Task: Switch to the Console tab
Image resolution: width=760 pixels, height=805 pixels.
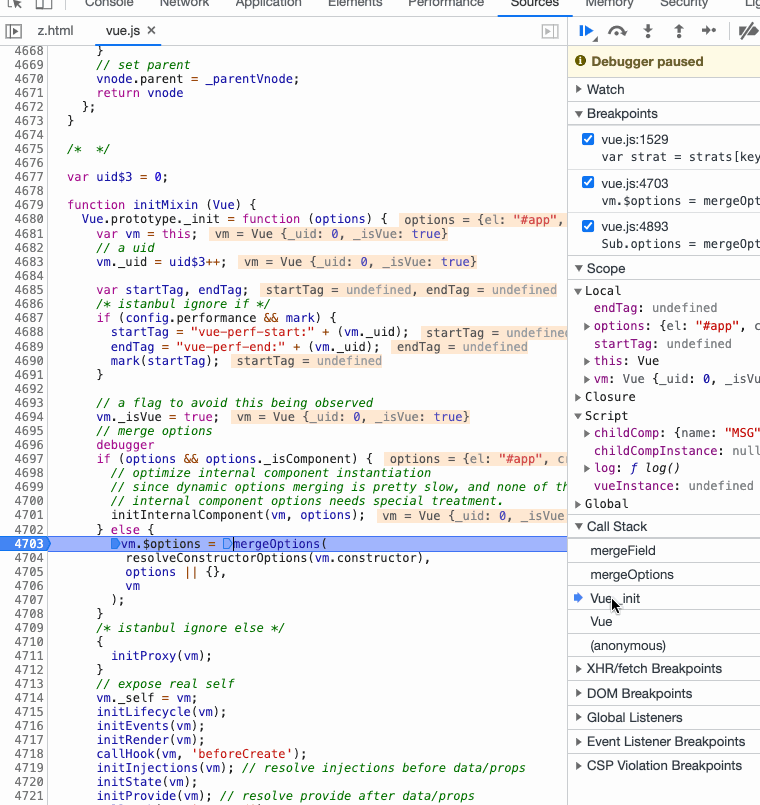Action: pyautogui.click(x=109, y=4)
